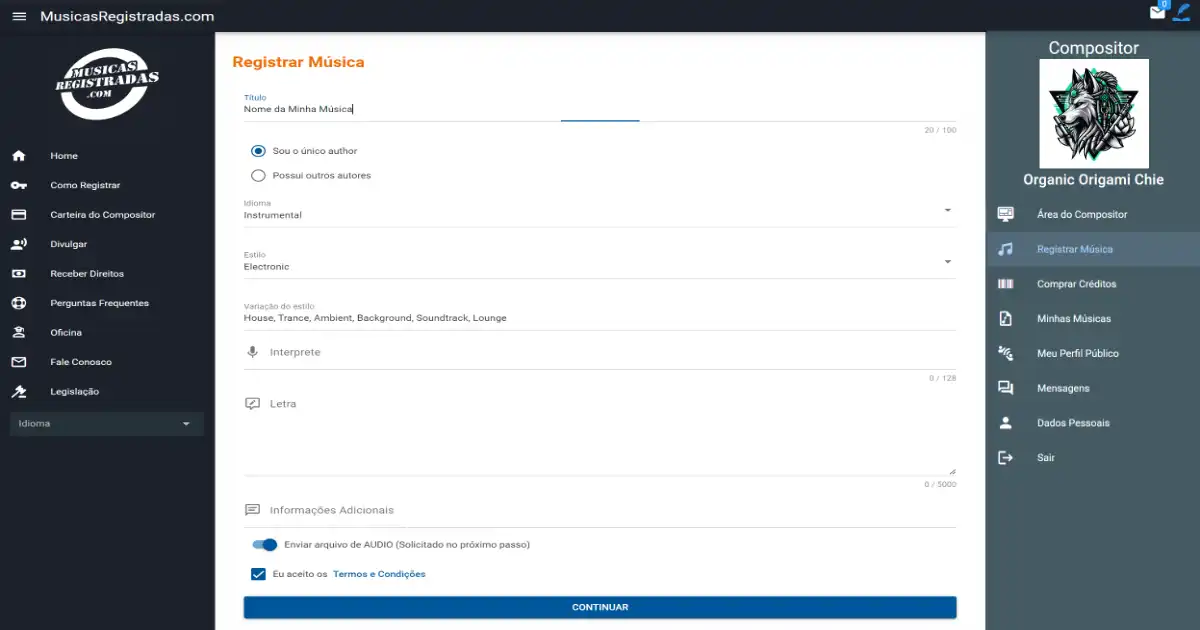
Task: Open the Estilo Electronic dropdown
Action: 946,262
